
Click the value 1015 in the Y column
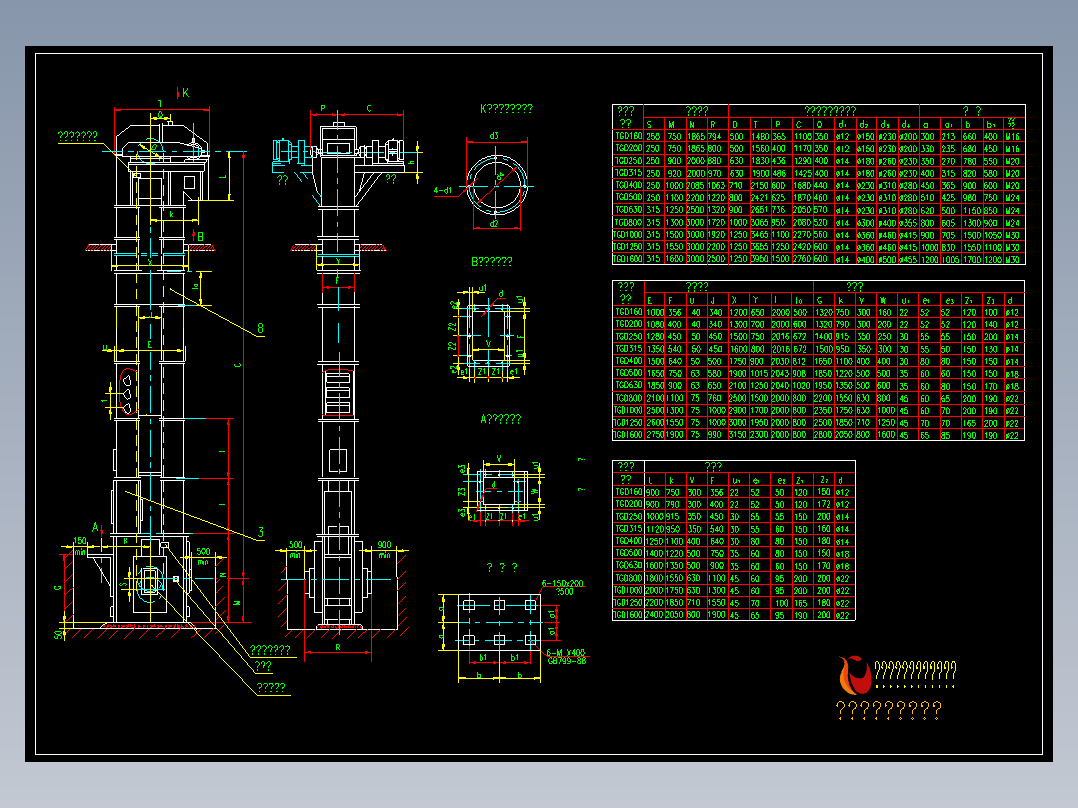759,373
